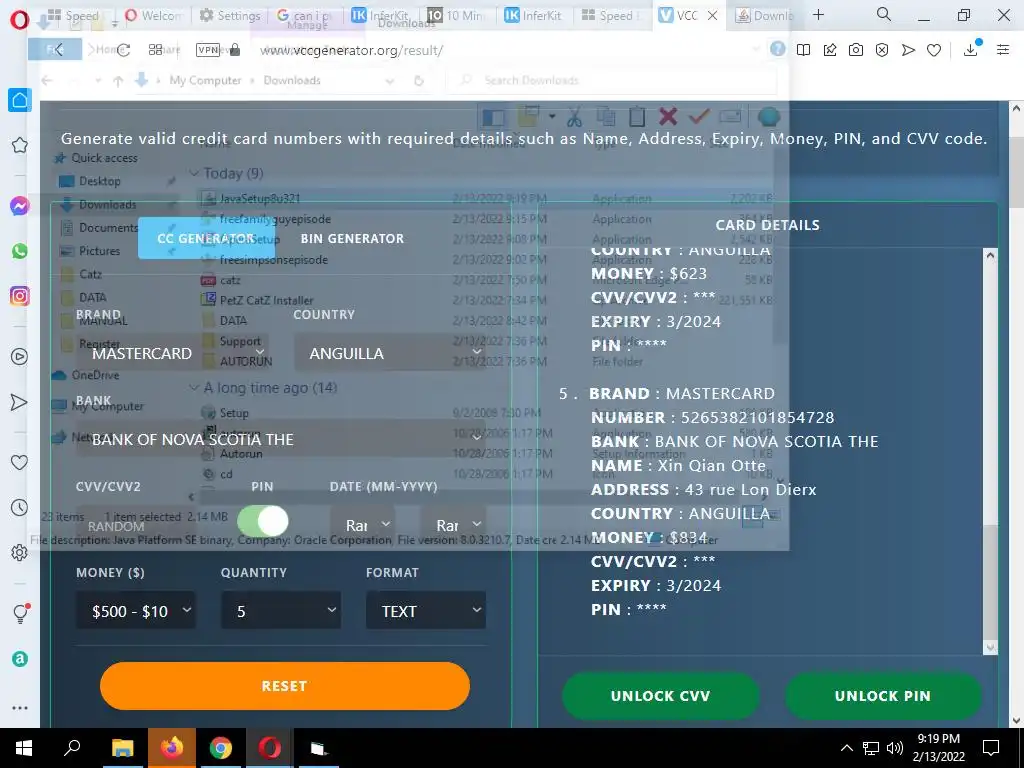Open File Explorer from the taskbar
Viewport: 1024px width, 768px height.
[x=122, y=748]
